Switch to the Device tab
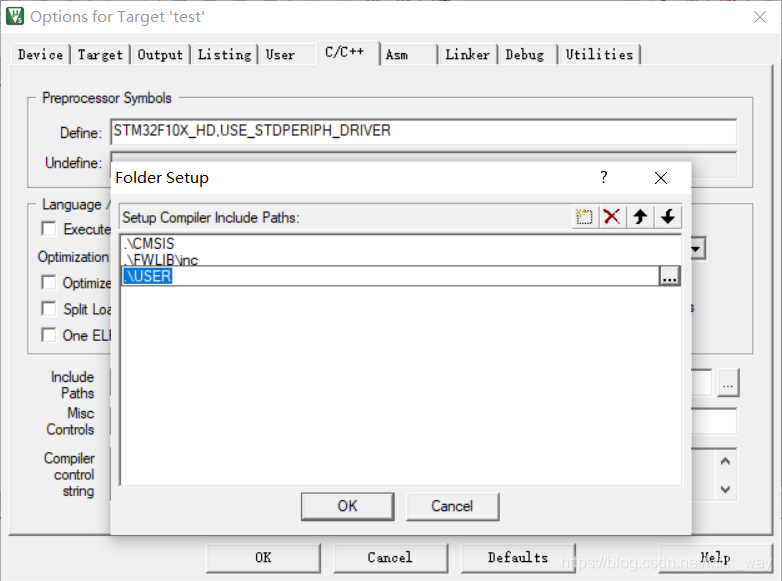This screenshot has width=782, height=581. point(40,54)
